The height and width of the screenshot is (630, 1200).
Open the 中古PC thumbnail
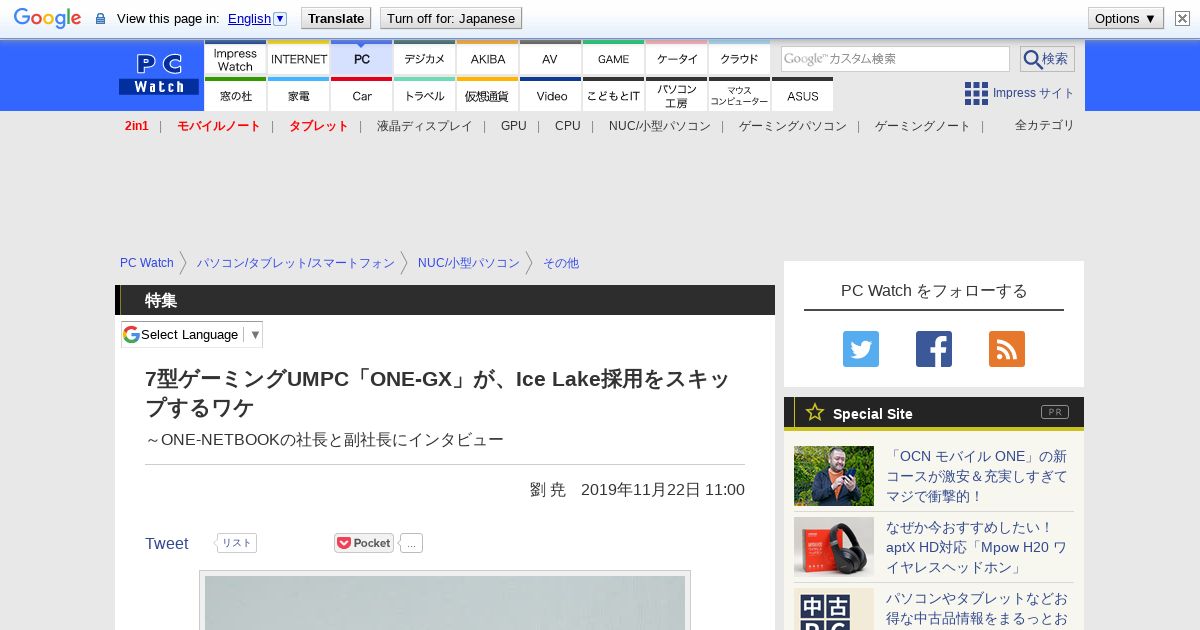tap(834, 609)
